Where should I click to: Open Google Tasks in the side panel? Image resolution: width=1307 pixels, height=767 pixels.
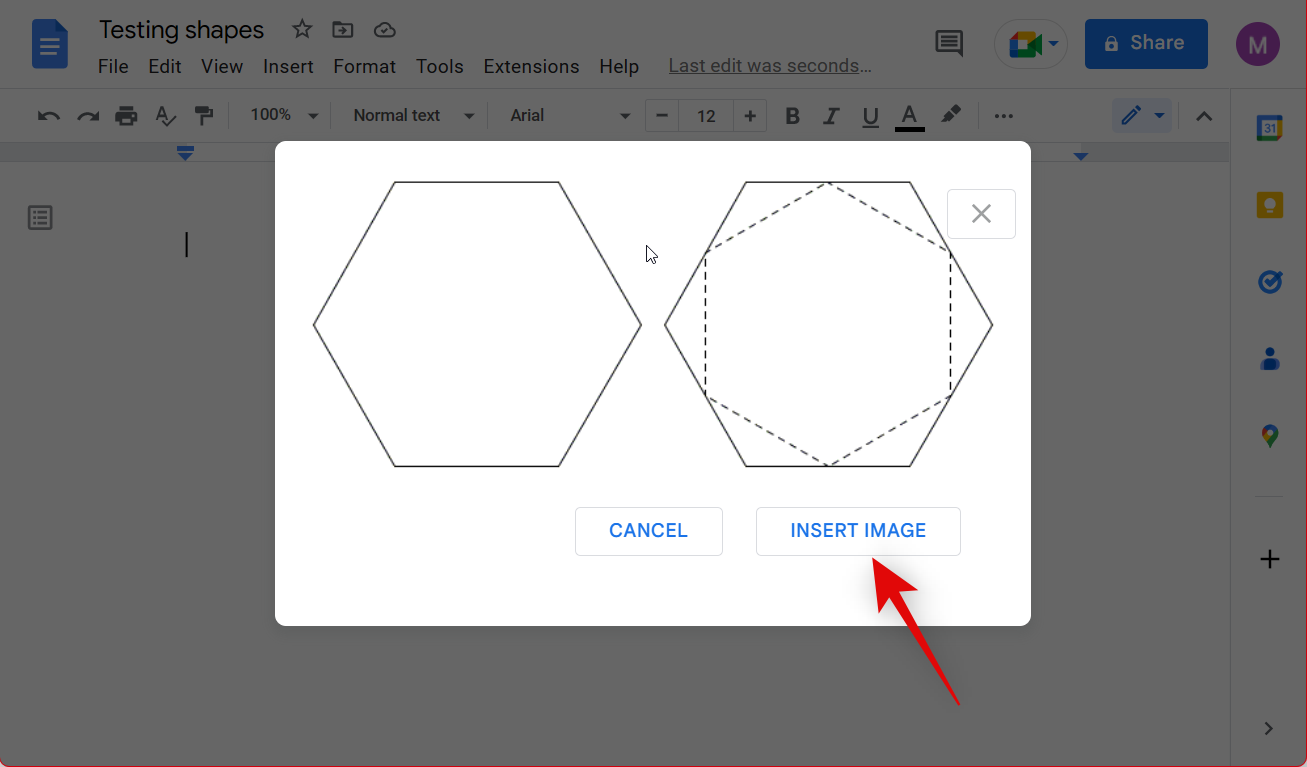tap(1269, 282)
